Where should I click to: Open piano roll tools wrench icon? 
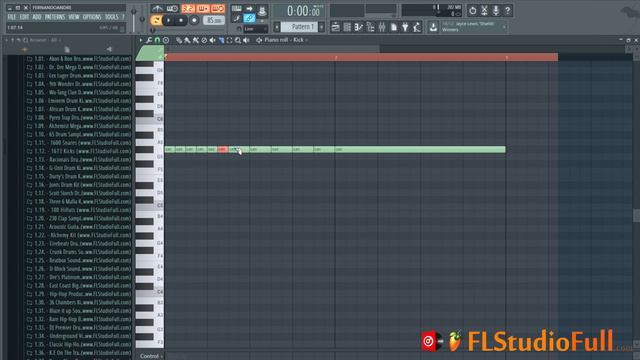tap(149, 40)
